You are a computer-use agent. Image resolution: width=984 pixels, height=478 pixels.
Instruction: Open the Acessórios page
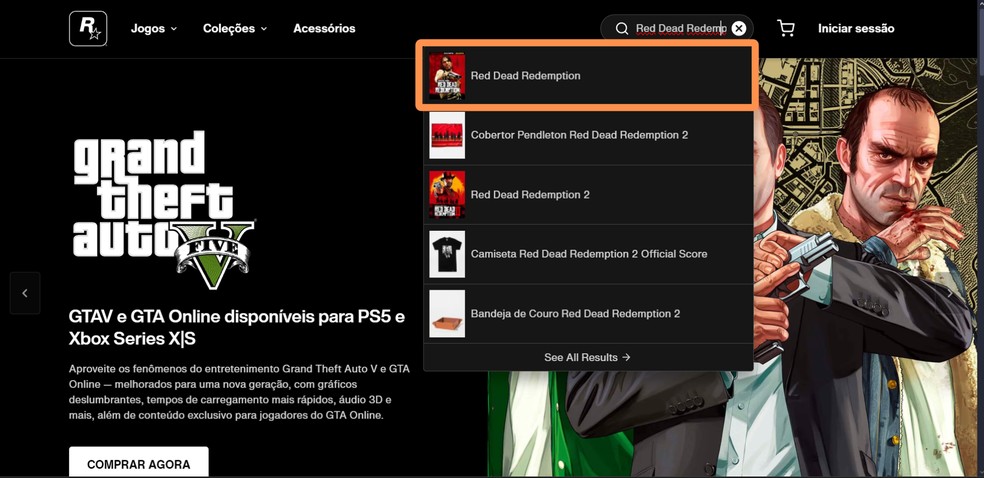pos(324,29)
